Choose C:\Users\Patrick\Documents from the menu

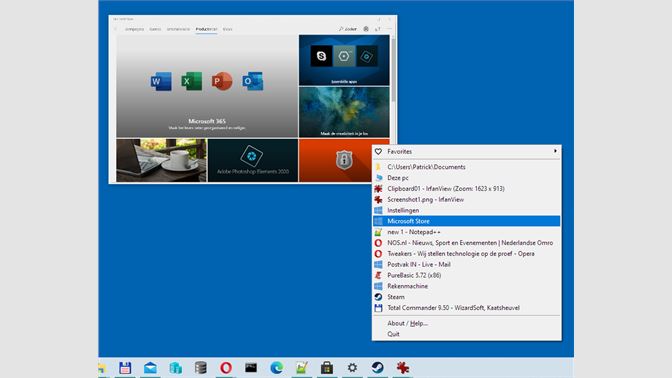click(466, 167)
